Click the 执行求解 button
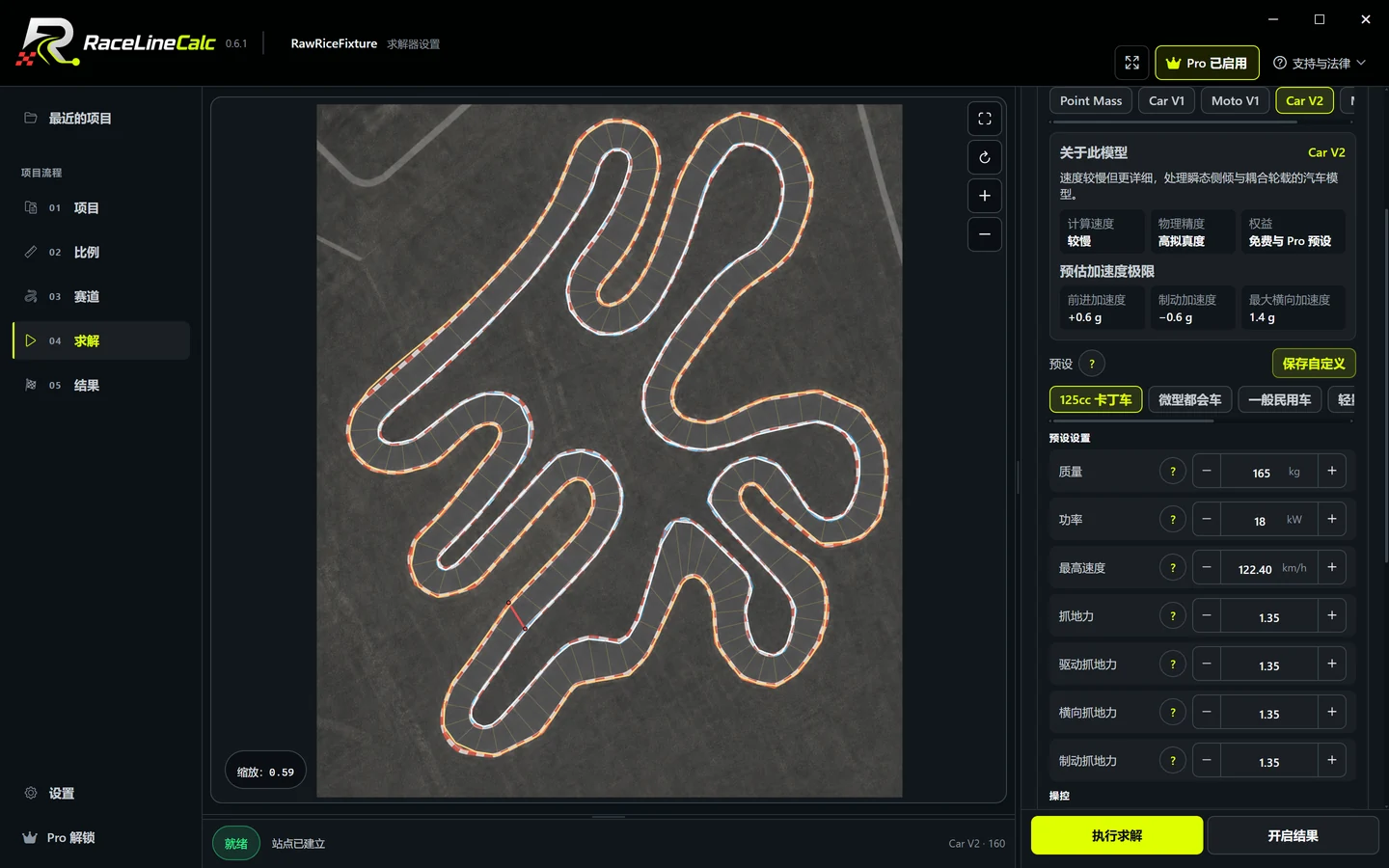The image size is (1389, 868). tap(1117, 835)
